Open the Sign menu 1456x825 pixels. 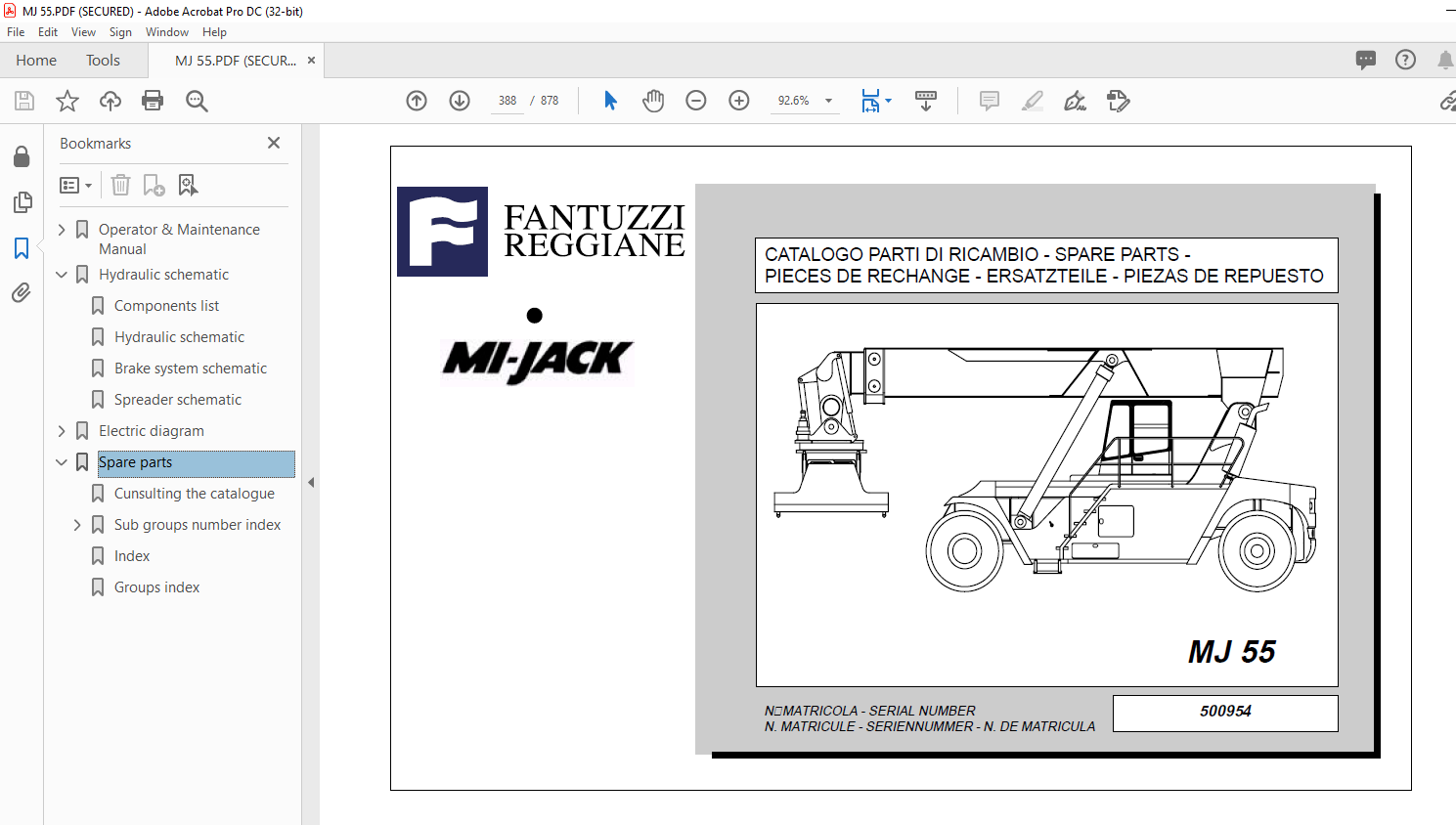click(120, 32)
